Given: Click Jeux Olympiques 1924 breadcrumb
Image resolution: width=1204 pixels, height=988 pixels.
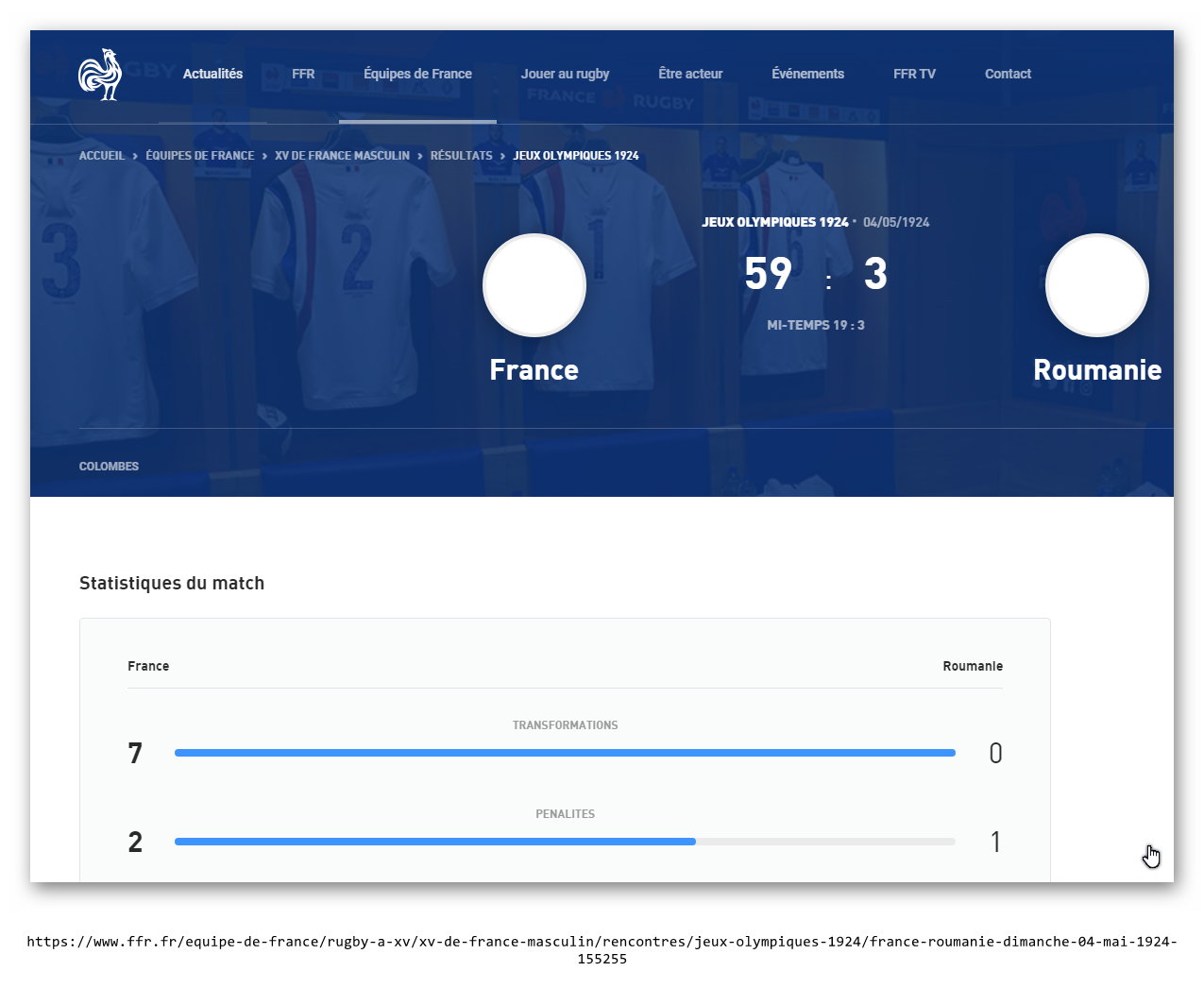Looking at the screenshot, I should 576,156.
